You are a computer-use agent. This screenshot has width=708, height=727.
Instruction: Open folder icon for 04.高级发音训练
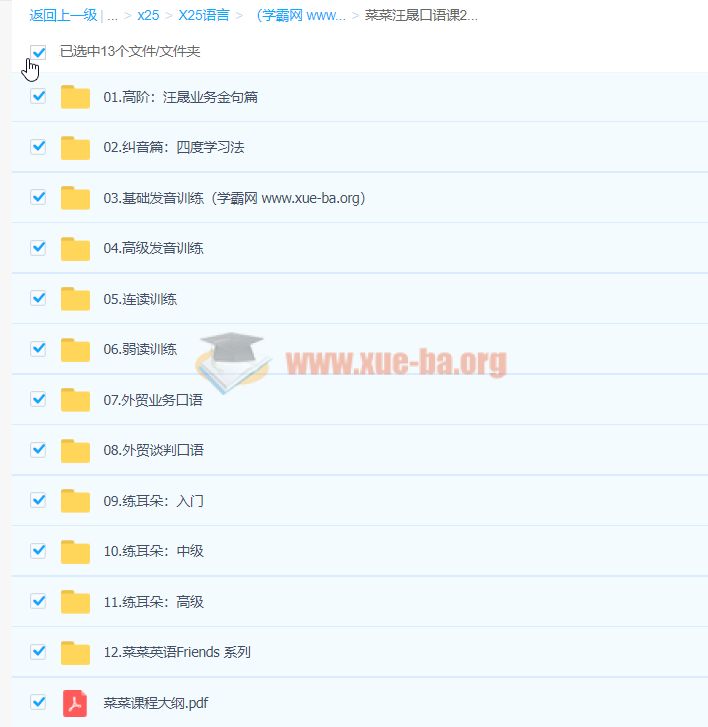click(75, 248)
